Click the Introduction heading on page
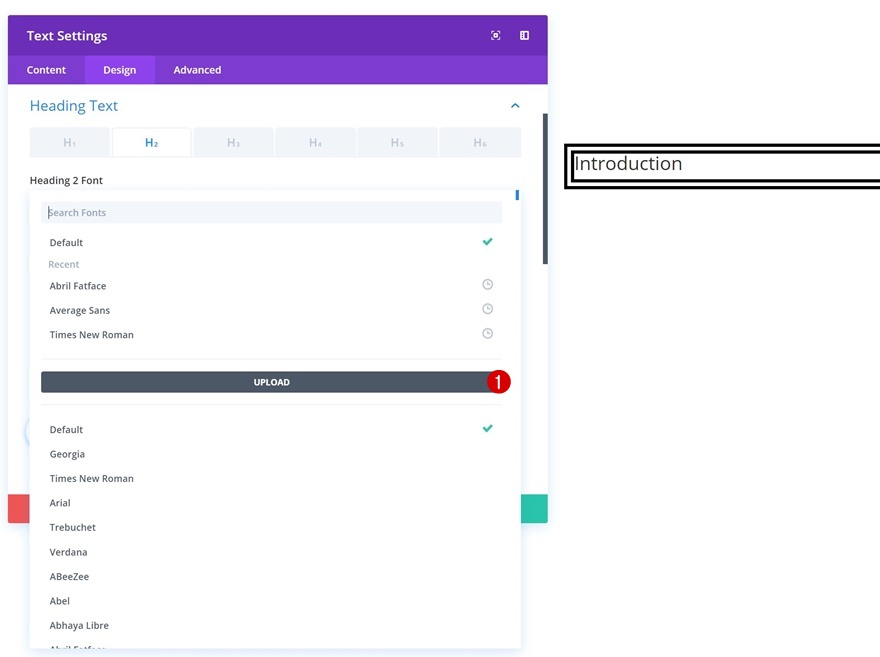Viewport: 880px width, 657px height. tap(628, 163)
